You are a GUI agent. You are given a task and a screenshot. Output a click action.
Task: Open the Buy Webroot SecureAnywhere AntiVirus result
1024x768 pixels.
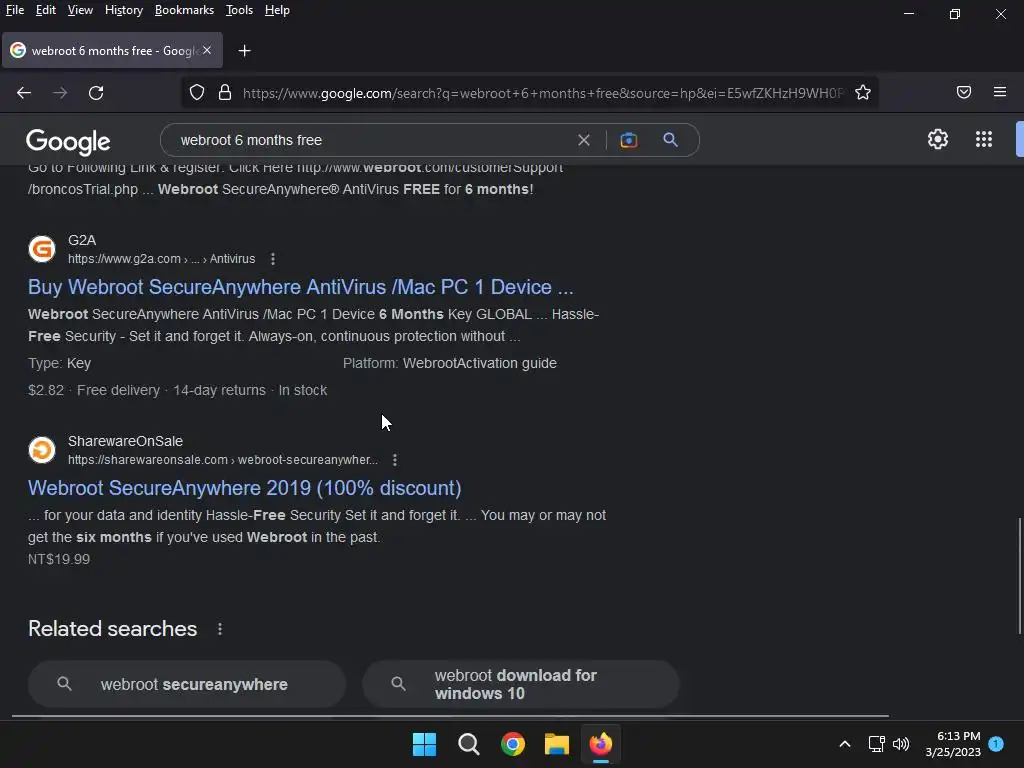(300, 287)
